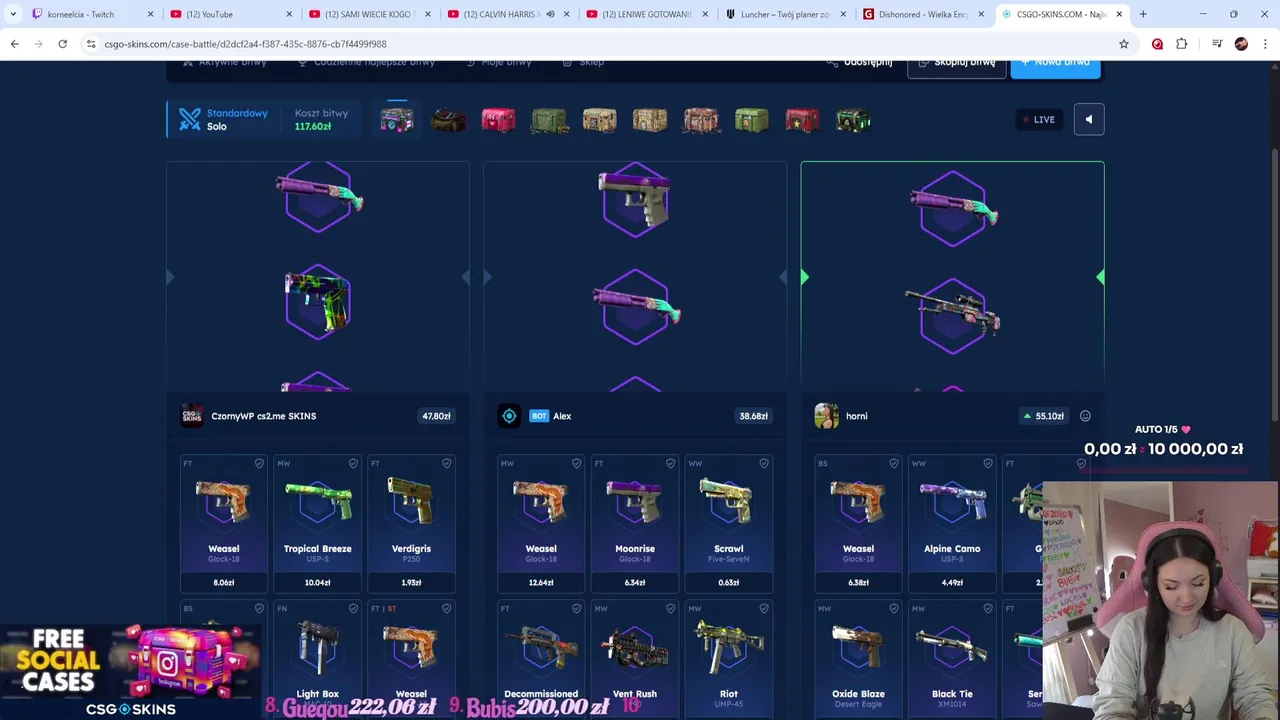Go back to the previous page

click(14, 44)
